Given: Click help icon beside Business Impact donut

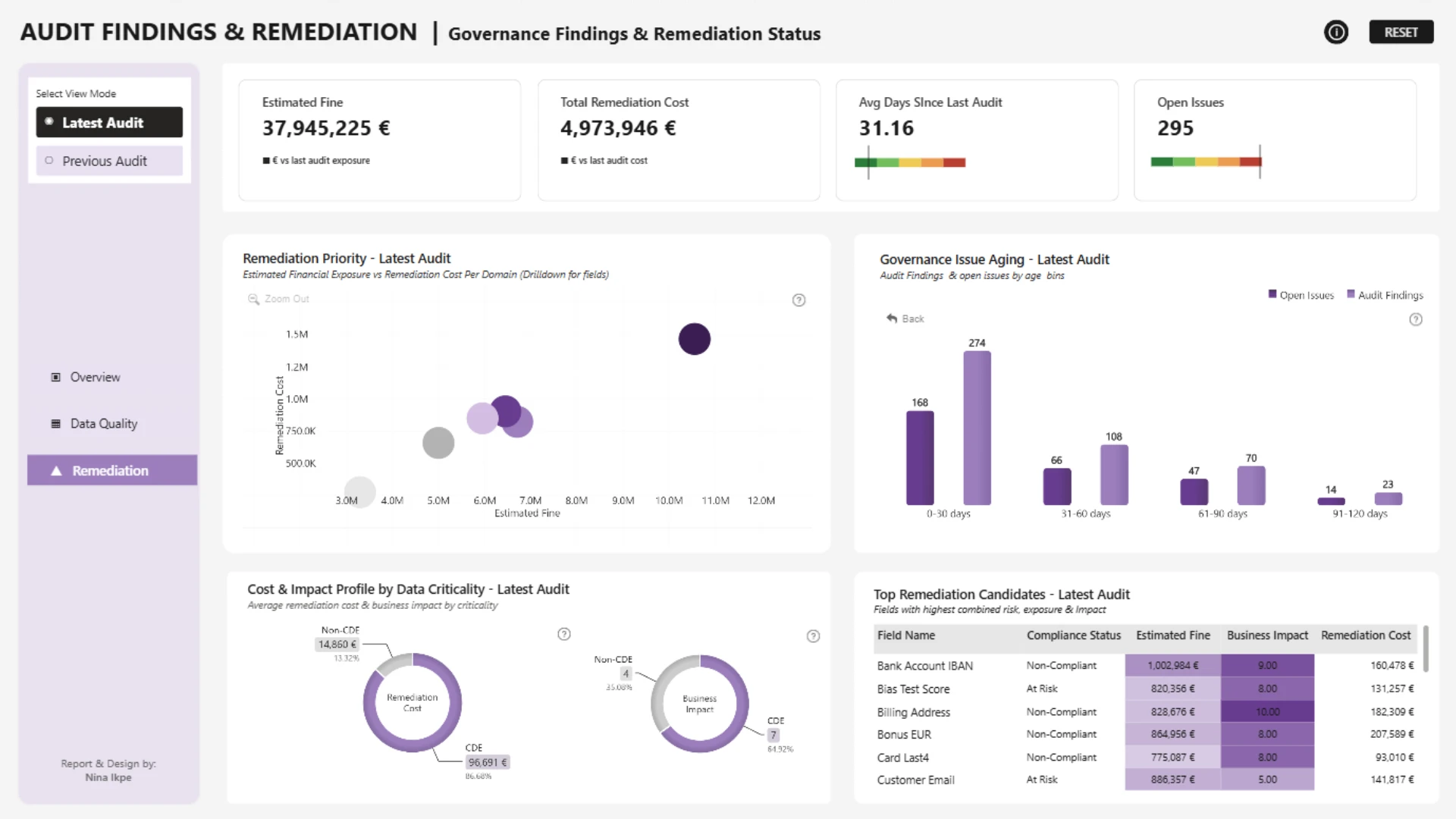Looking at the screenshot, I should coord(813,636).
